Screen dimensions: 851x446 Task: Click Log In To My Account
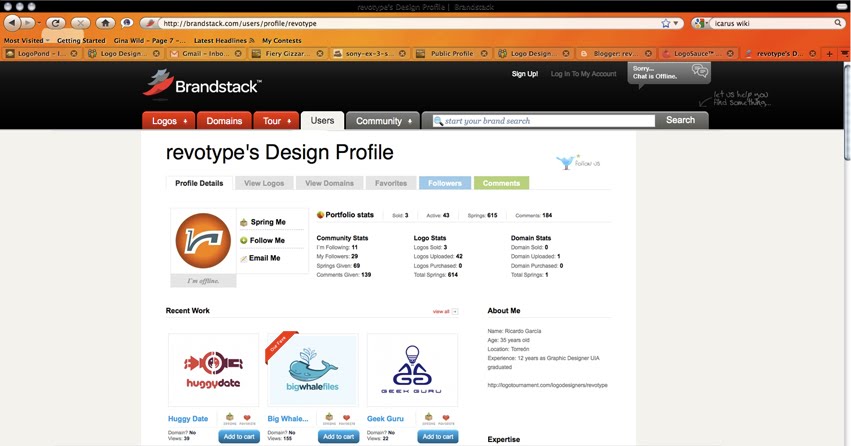pyautogui.click(x=583, y=74)
